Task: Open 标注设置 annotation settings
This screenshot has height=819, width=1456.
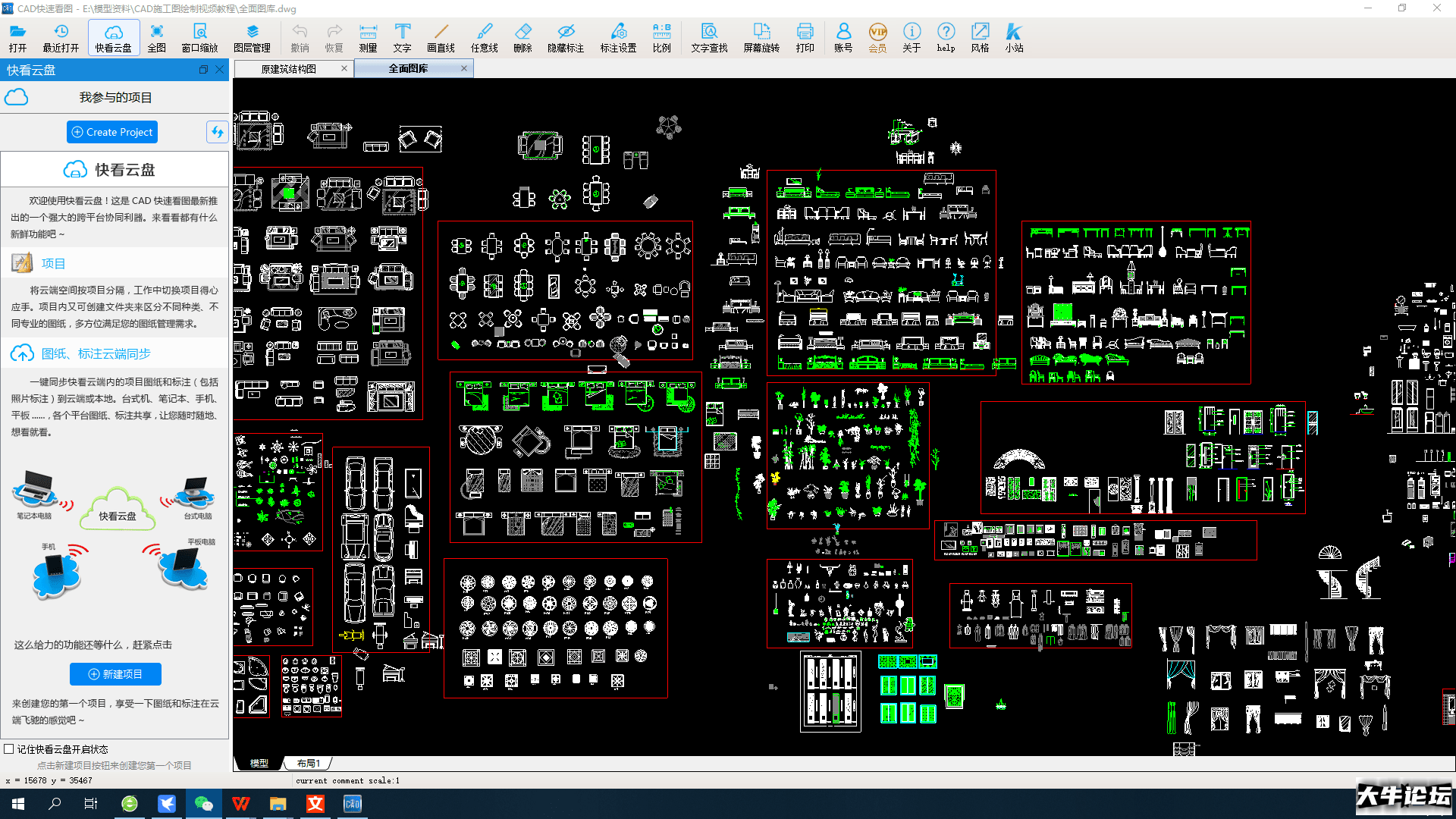Action: pos(619,37)
